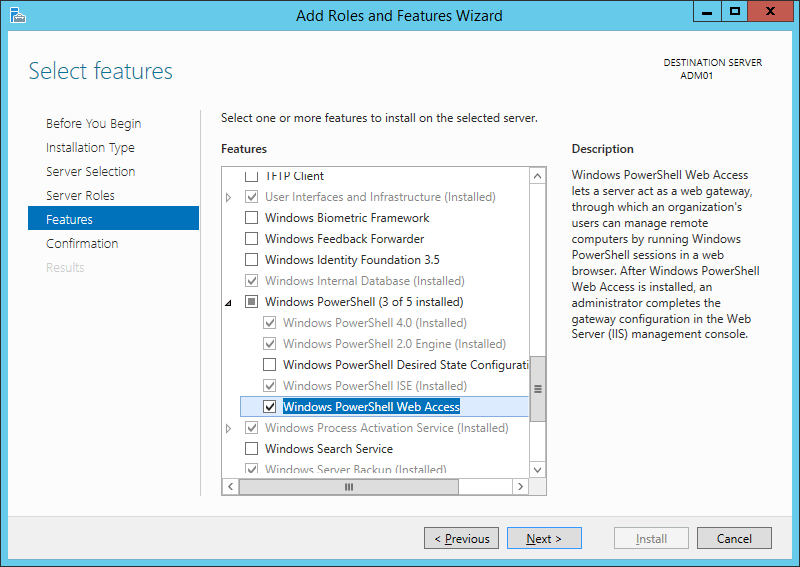Image resolution: width=800 pixels, height=567 pixels.
Task: Click the disabled Install button
Action: (x=651, y=538)
